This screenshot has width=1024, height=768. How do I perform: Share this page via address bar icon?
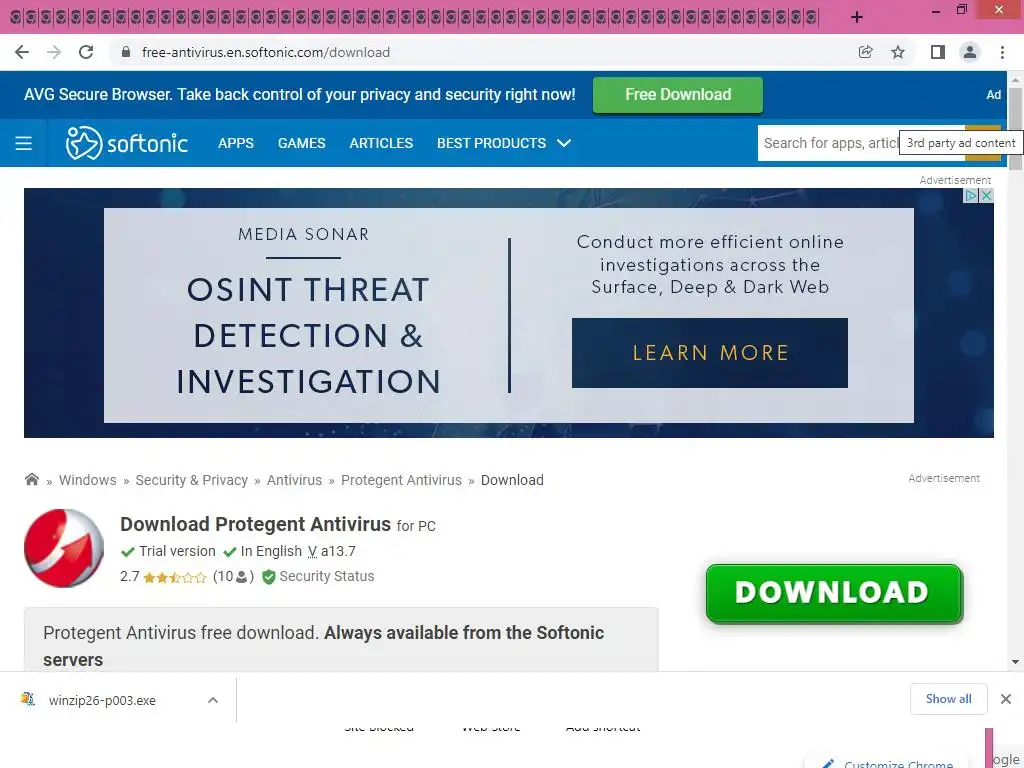click(865, 52)
